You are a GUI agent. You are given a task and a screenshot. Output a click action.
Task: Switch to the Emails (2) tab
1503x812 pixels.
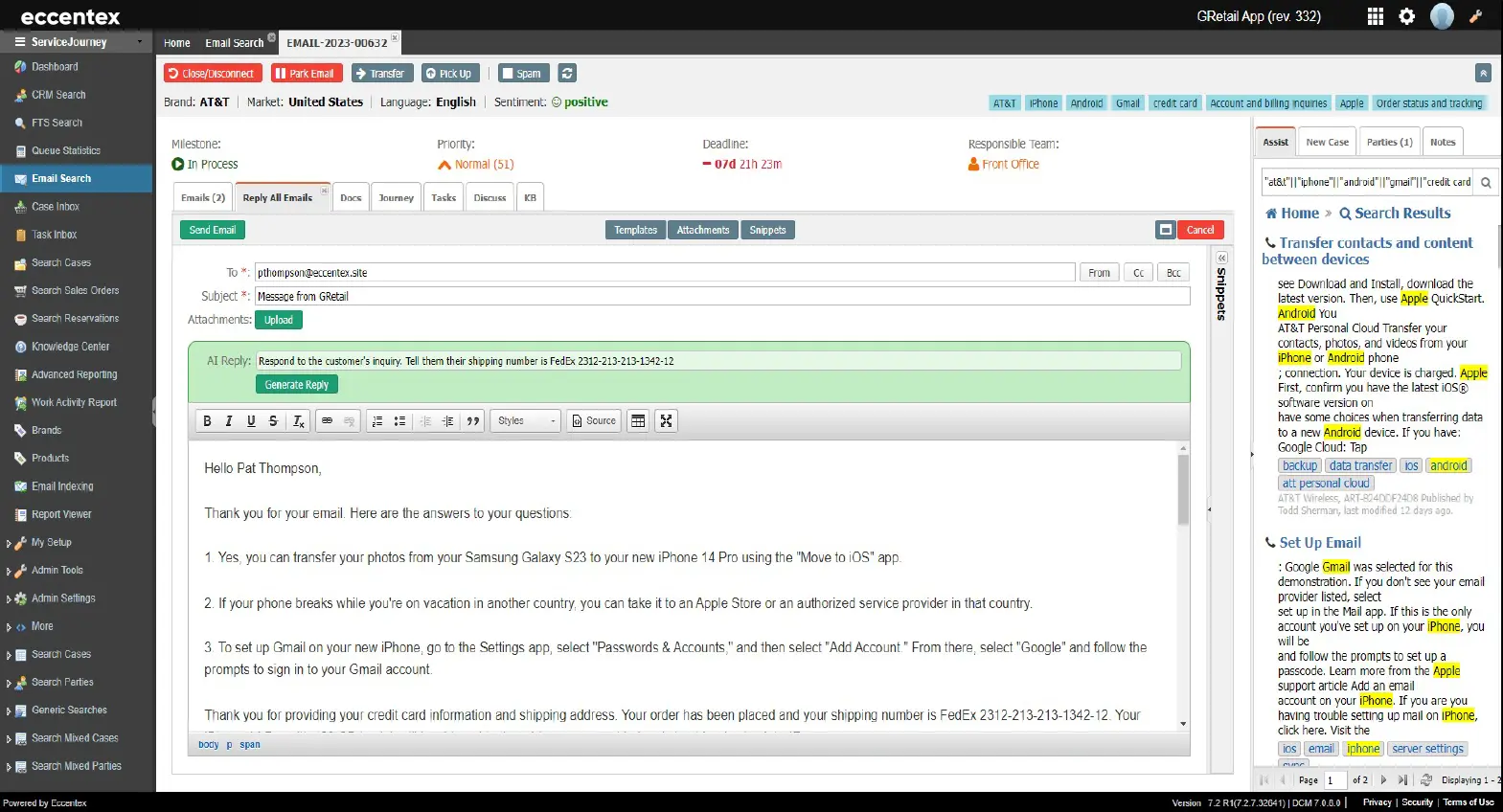203,197
